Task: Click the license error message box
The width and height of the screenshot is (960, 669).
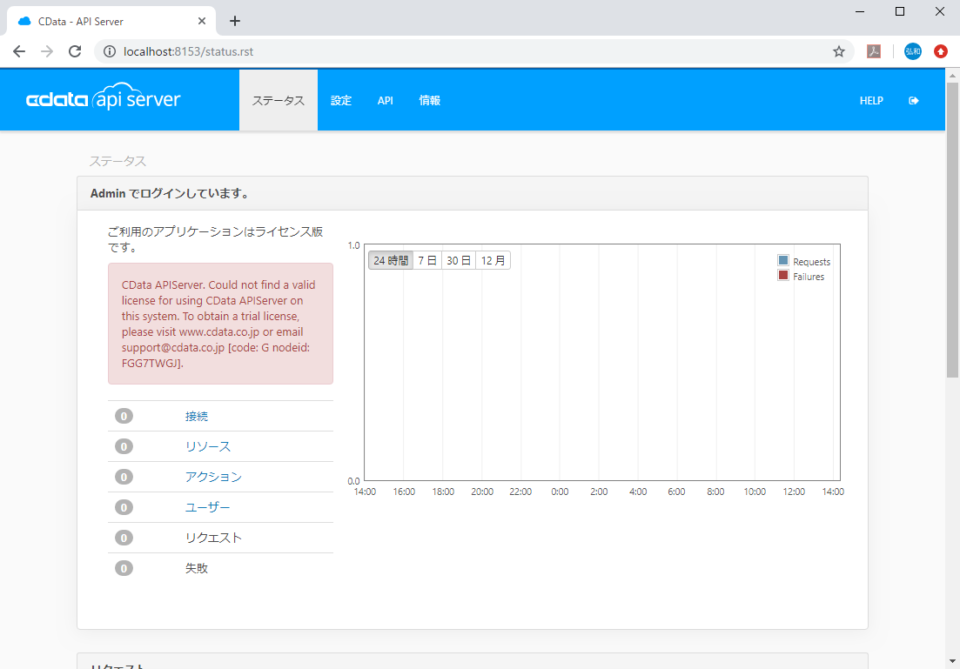Action: (220, 324)
